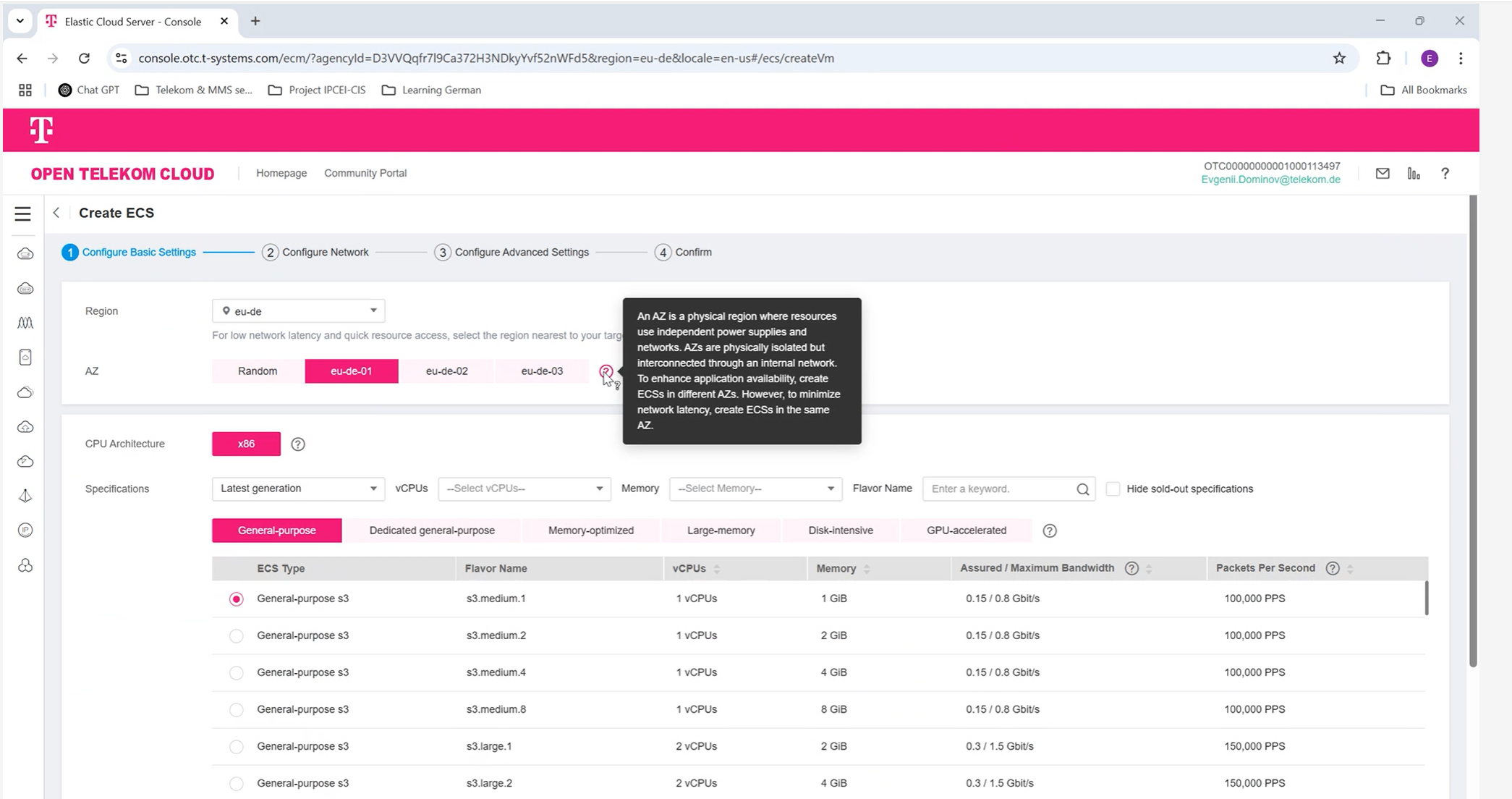Reload the page in the browser

(x=84, y=59)
